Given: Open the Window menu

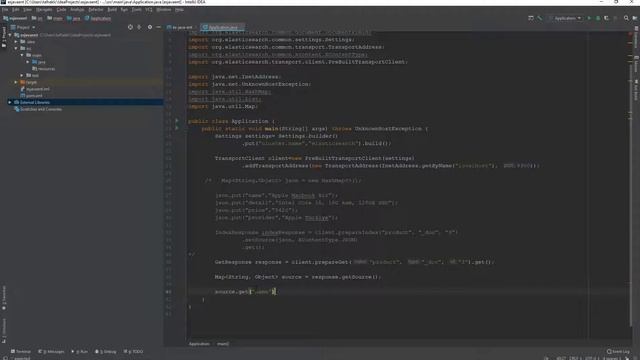Looking at the screenshot, I should [x=164, y=9].
